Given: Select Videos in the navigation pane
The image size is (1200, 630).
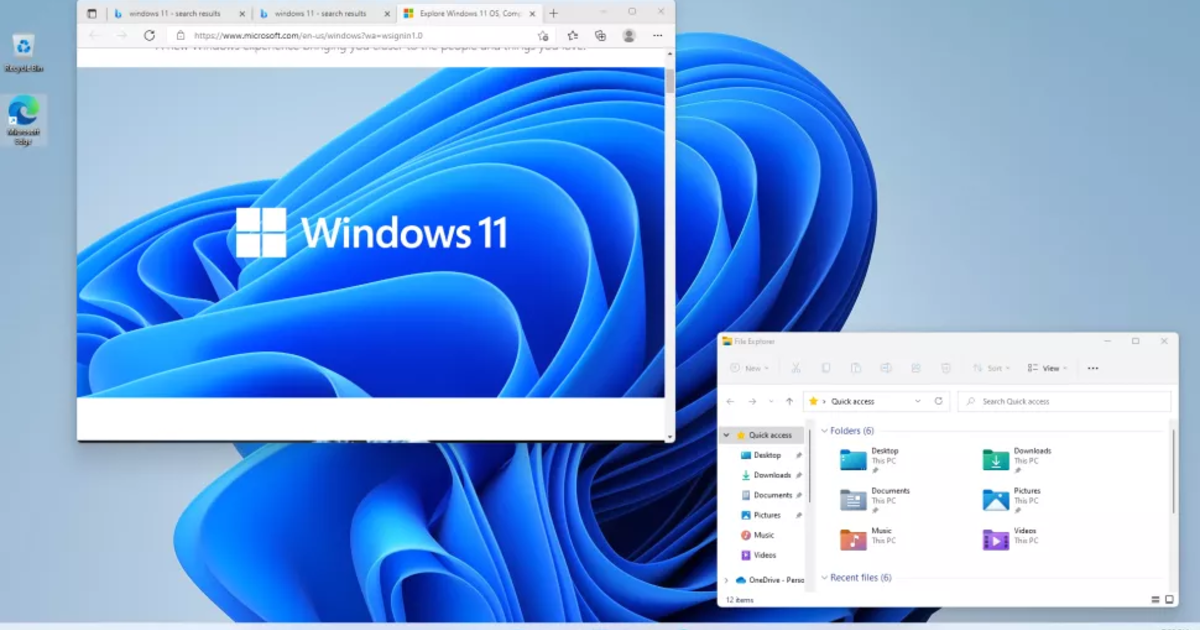Looking at the screenshot, I should pos(765,555).
